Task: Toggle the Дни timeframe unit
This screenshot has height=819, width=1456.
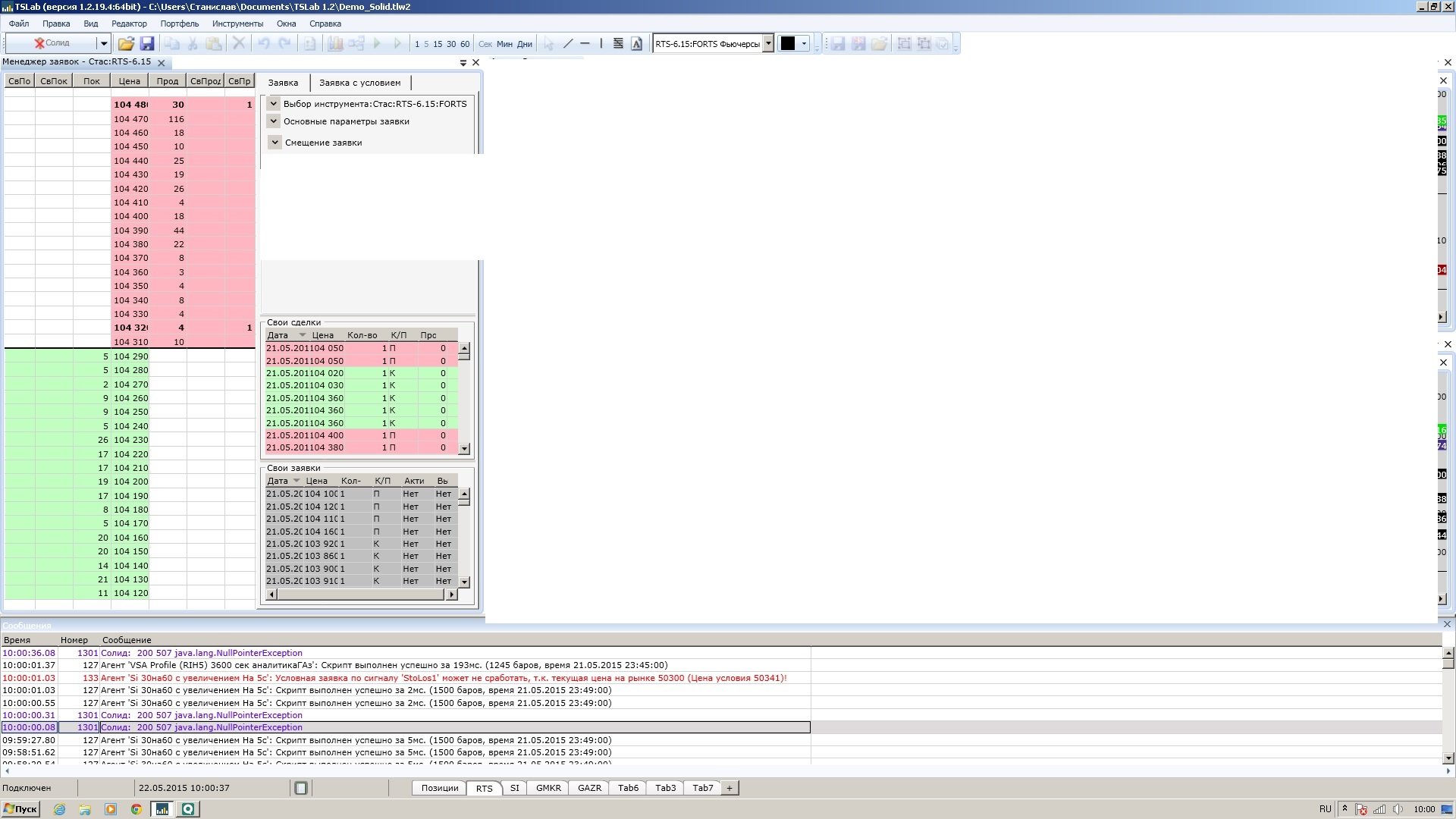Action: tap(525, 44)
